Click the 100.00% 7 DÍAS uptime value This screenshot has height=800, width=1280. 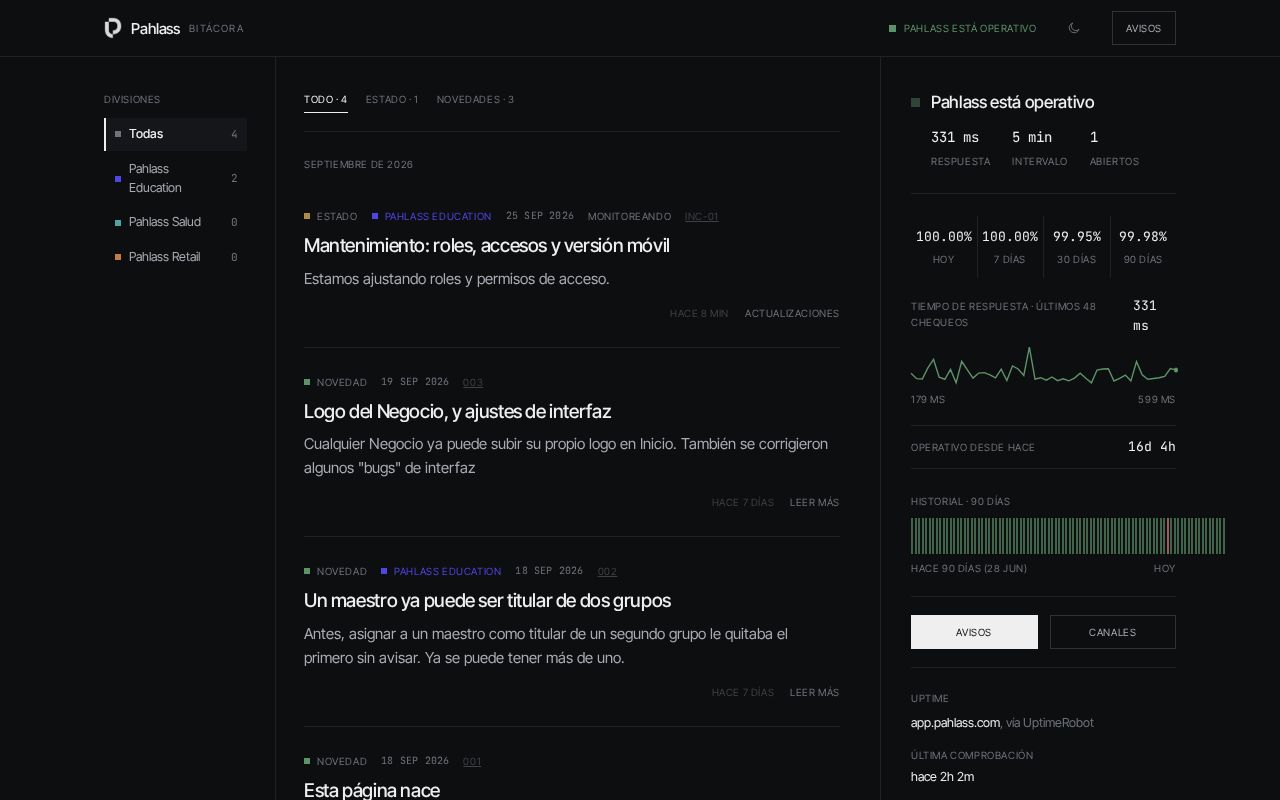click(x=1010, y=236)
